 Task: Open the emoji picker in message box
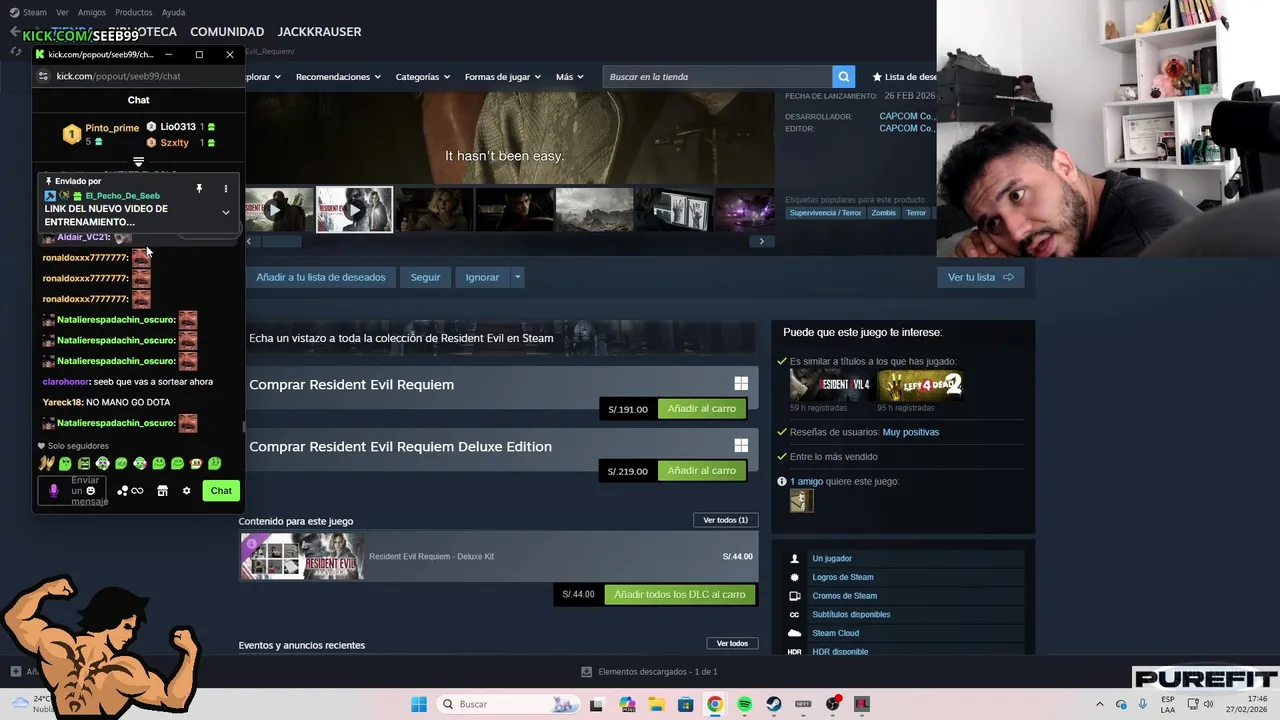point(90,491)
